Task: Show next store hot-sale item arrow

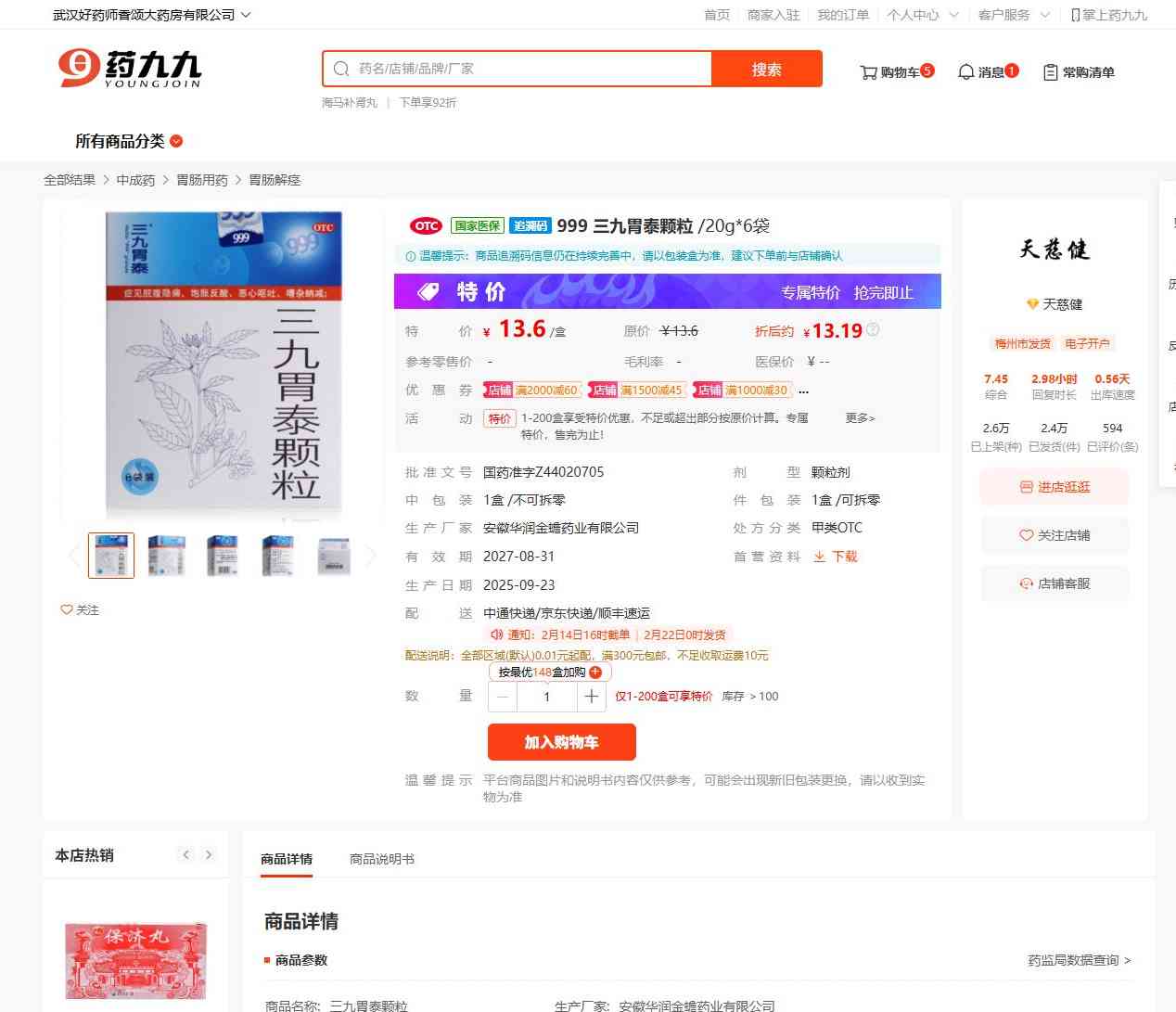Action: tap(209, 855)
